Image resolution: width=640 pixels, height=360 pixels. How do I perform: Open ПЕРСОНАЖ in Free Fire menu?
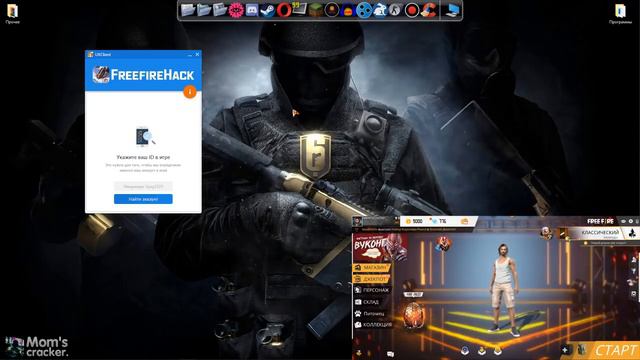[x=372, y=290]
